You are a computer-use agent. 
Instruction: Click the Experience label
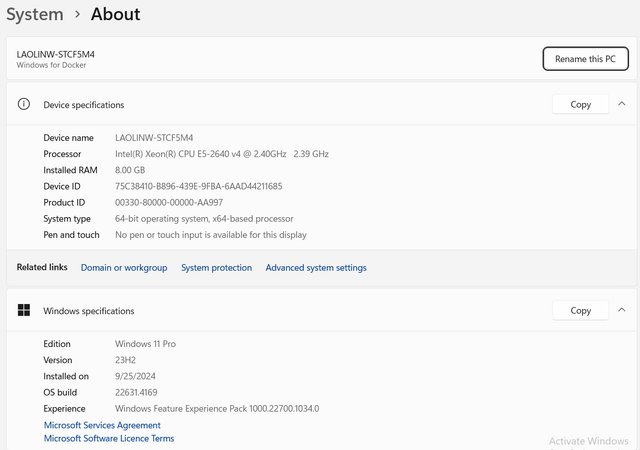click(64, 409)
